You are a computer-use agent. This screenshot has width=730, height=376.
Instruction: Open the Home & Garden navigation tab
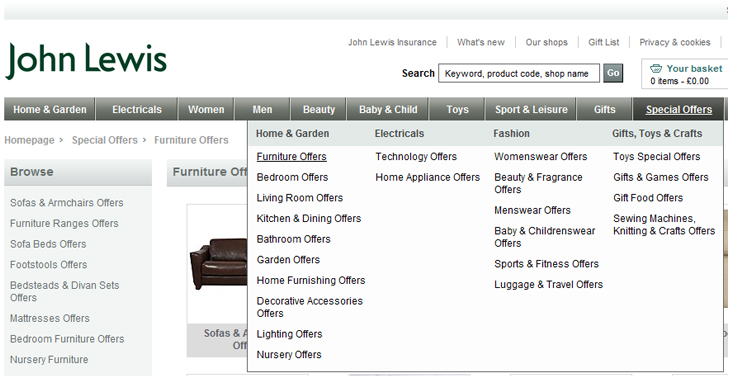50,109
